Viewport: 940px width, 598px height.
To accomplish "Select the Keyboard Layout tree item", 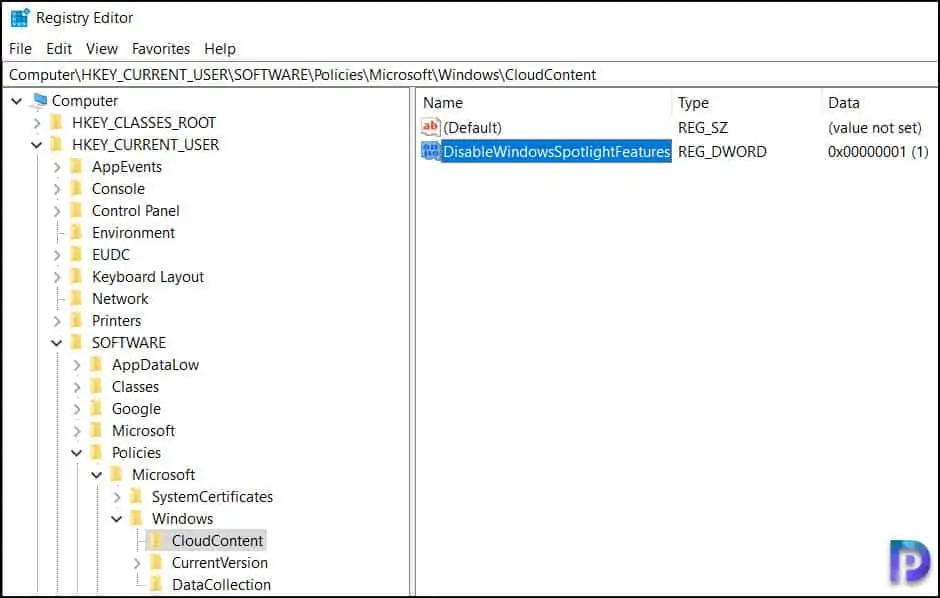I will (147, 277).
